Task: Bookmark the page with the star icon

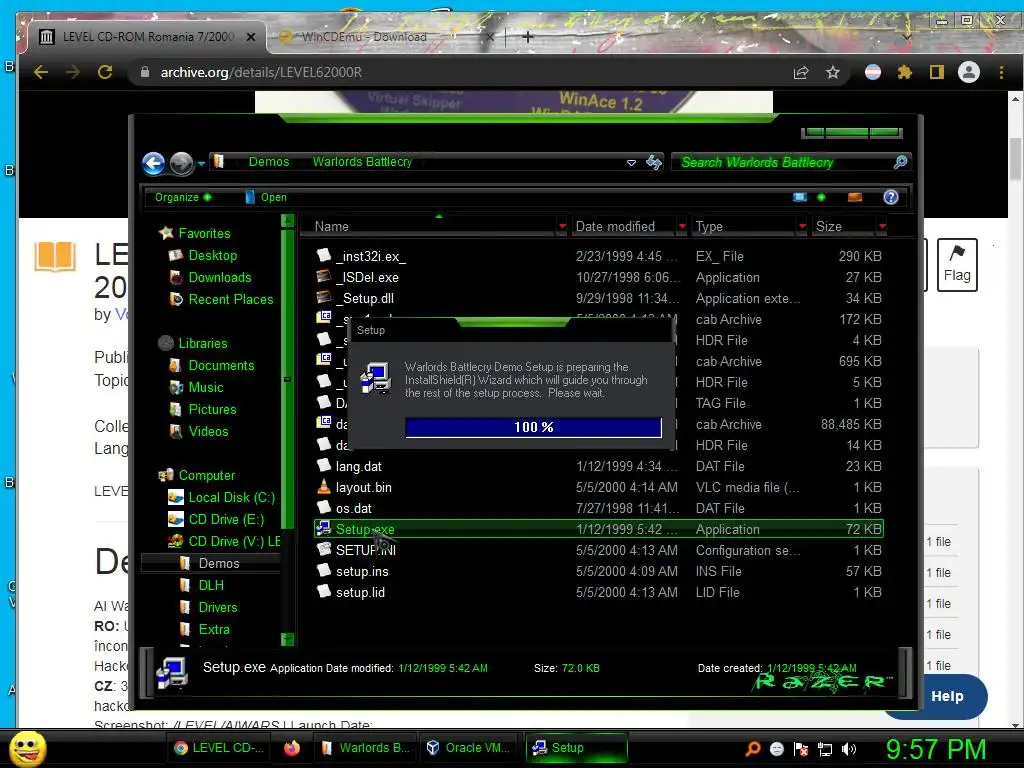Action: (833, 72)
